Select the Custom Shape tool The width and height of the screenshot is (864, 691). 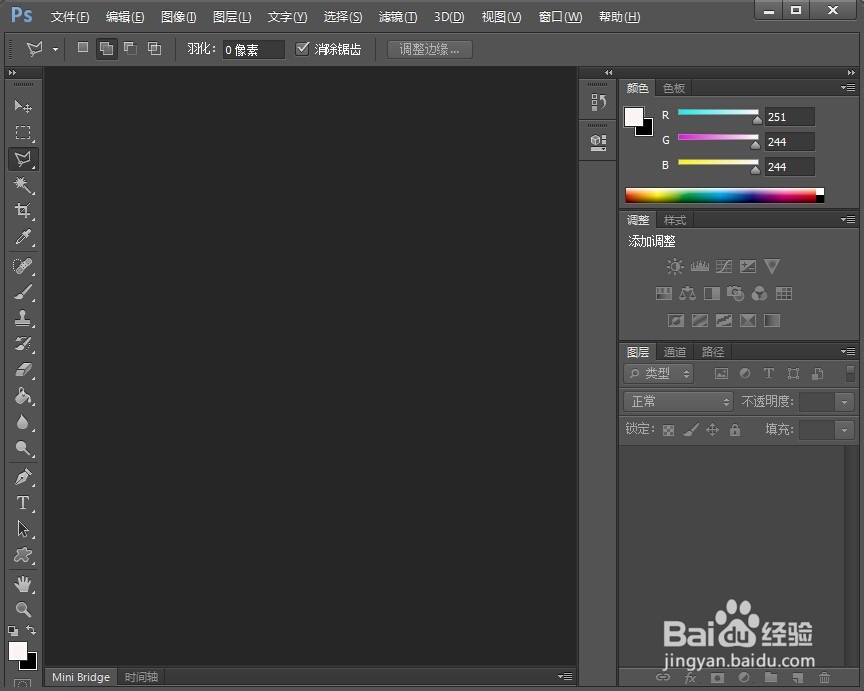[23, 554]
